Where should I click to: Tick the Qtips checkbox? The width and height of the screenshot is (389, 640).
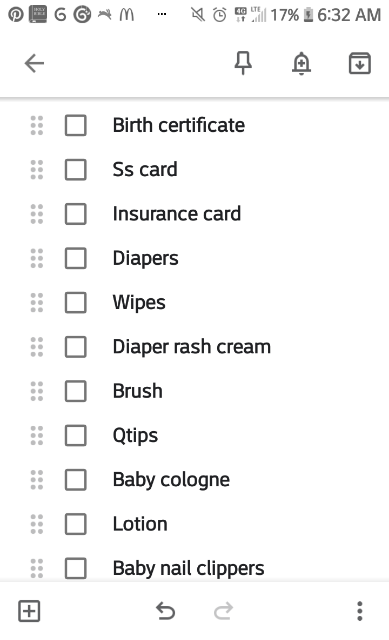[76, 435]
